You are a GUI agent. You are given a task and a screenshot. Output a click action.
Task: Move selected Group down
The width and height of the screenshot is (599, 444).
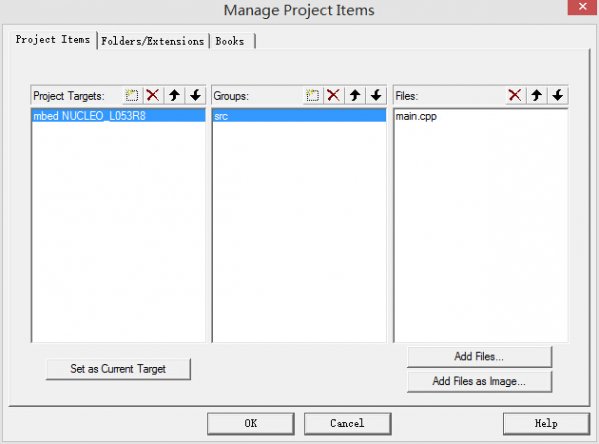[x=376, y=95]
